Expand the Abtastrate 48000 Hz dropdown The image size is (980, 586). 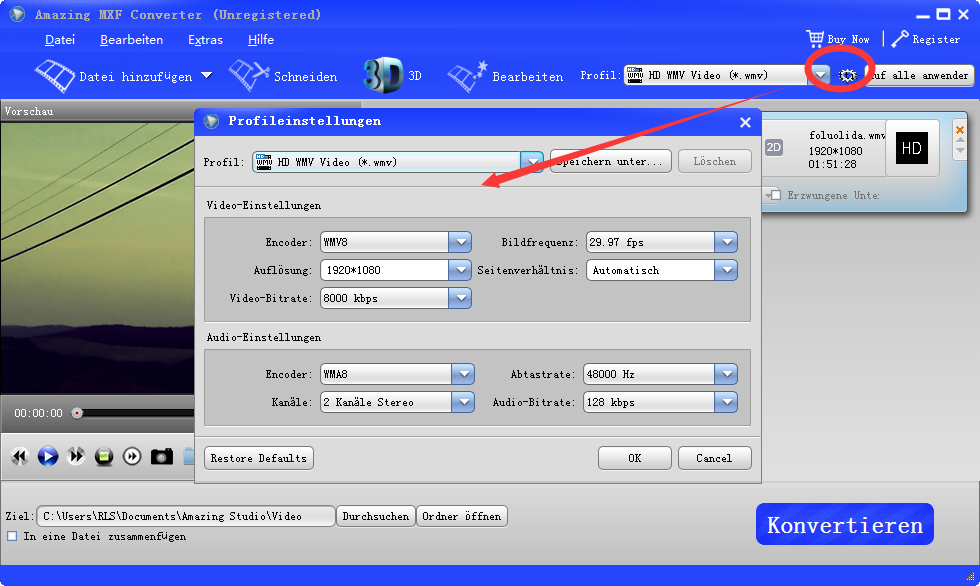(x=726, y=374)
